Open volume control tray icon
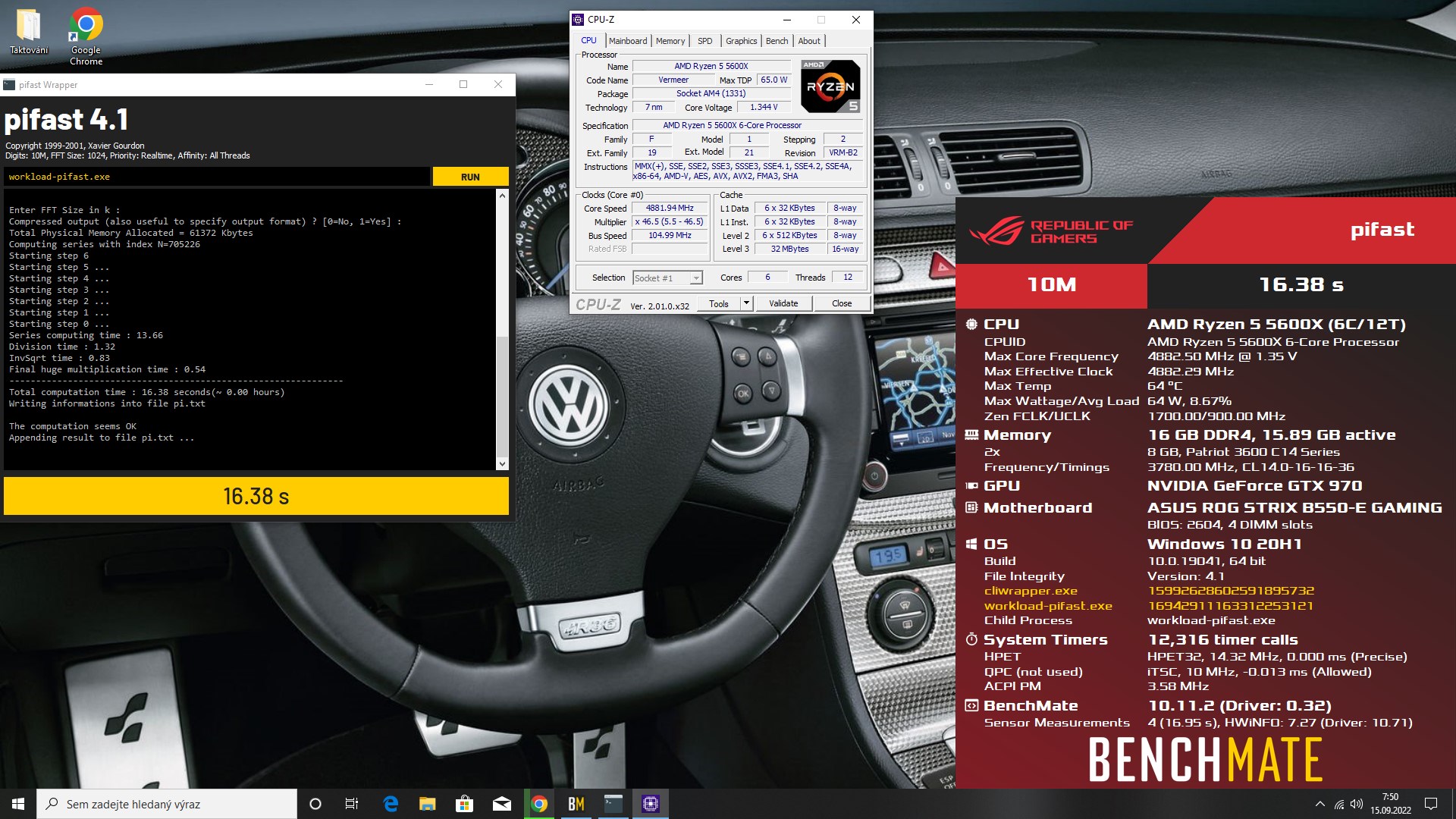Screen dimensions: 1456x819 [x=1357, y=804]
